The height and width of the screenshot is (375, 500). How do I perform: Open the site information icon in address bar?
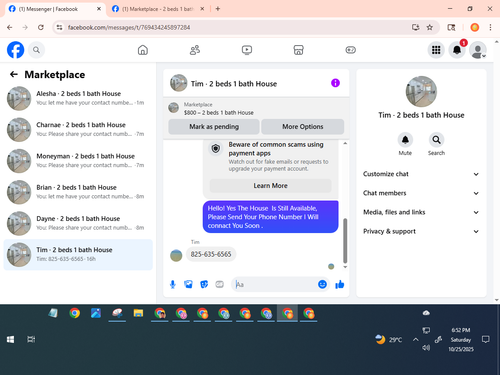tap(59, 27)
